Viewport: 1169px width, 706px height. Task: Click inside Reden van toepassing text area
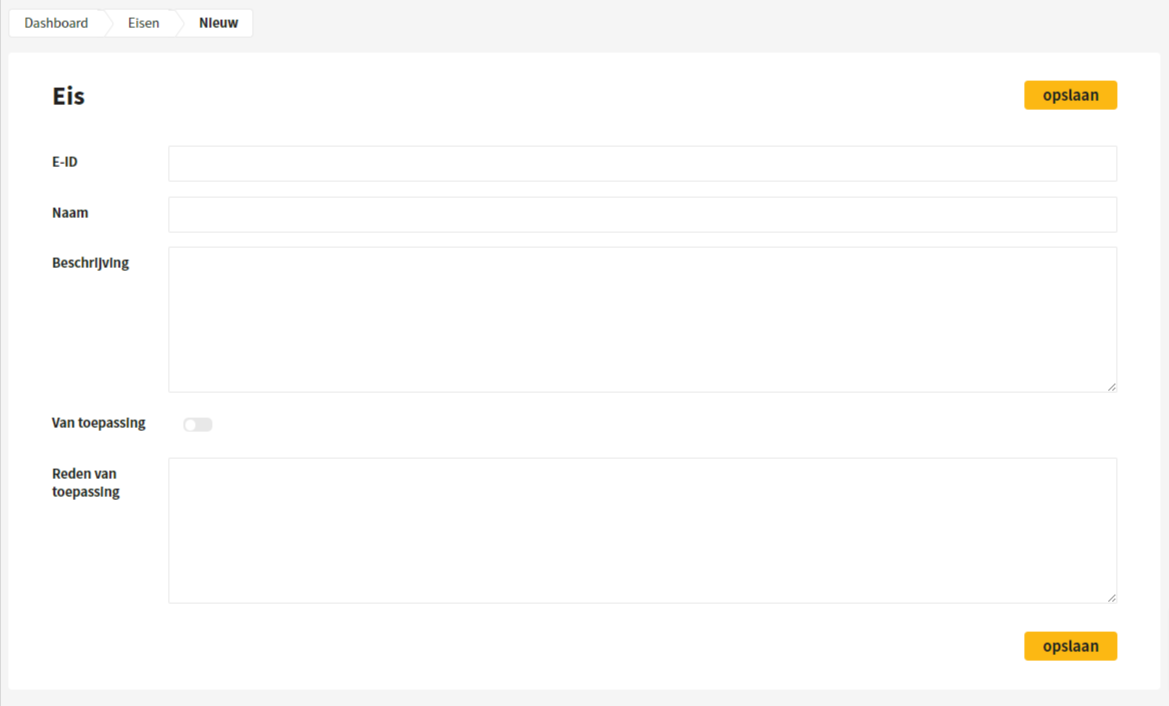coord(643,531)
